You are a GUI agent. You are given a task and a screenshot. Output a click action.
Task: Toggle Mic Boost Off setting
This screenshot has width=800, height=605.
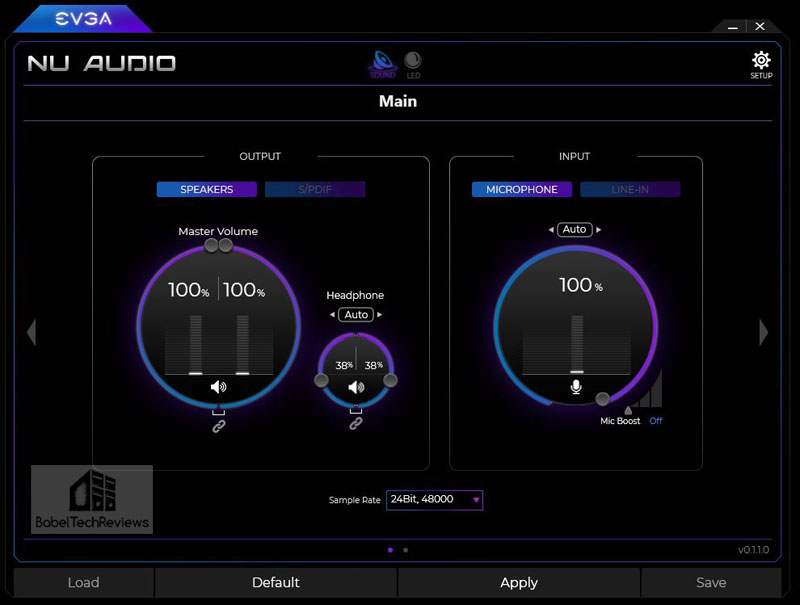(656, 421)
